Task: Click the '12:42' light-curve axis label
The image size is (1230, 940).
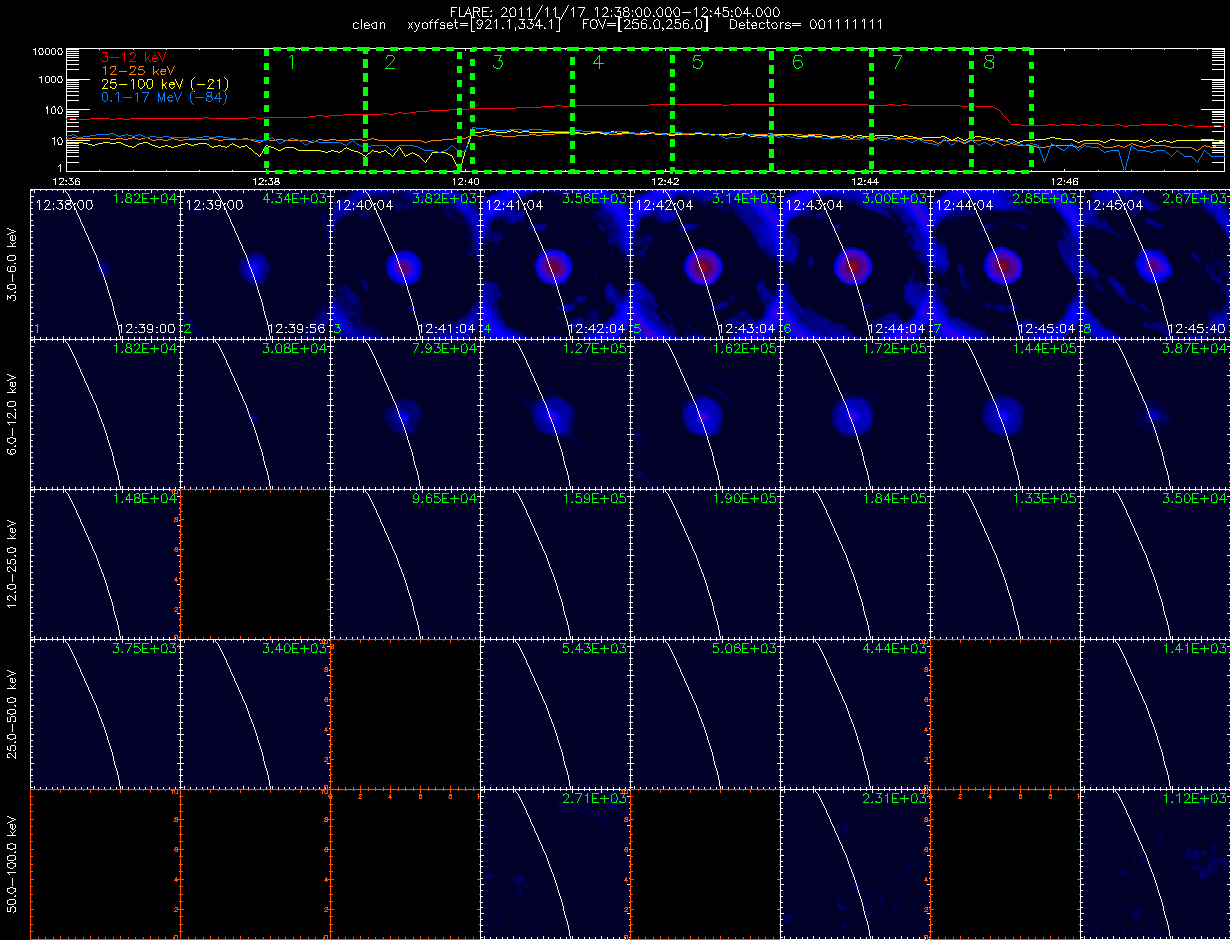Action: coord(665,181)
